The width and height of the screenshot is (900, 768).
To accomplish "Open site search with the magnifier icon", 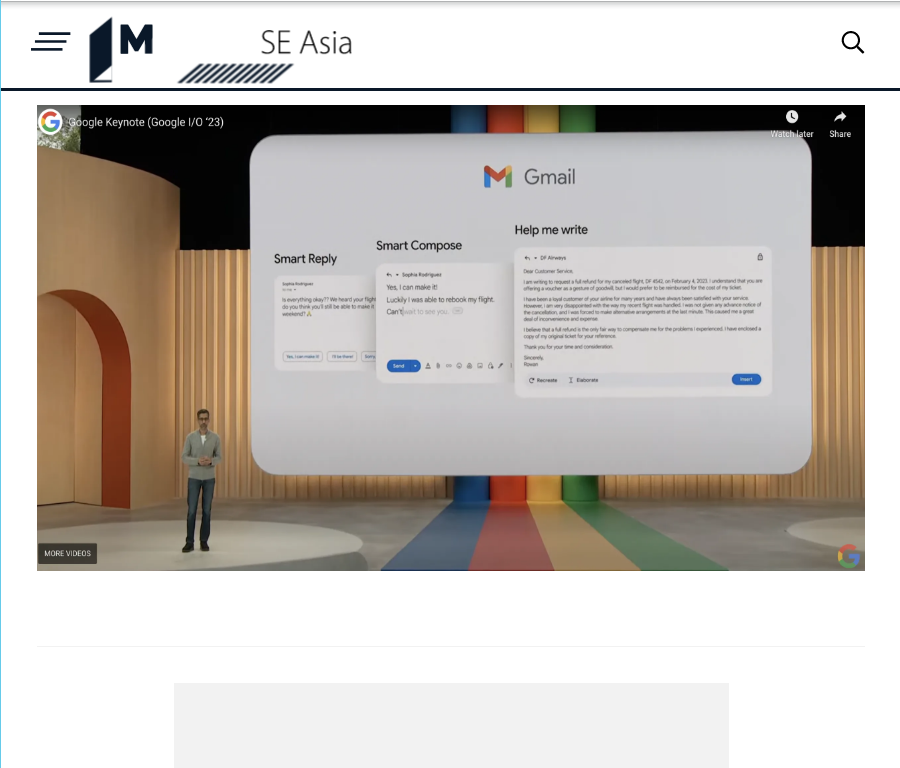I will [852, 42].
